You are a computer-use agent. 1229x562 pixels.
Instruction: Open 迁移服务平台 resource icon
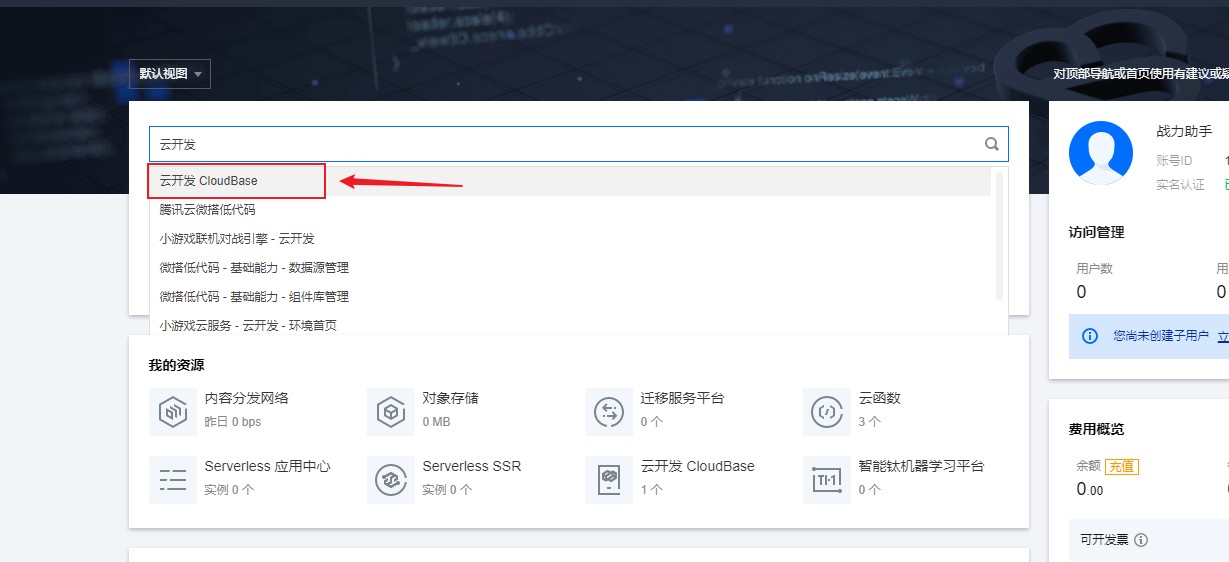[x=609, y=412]
